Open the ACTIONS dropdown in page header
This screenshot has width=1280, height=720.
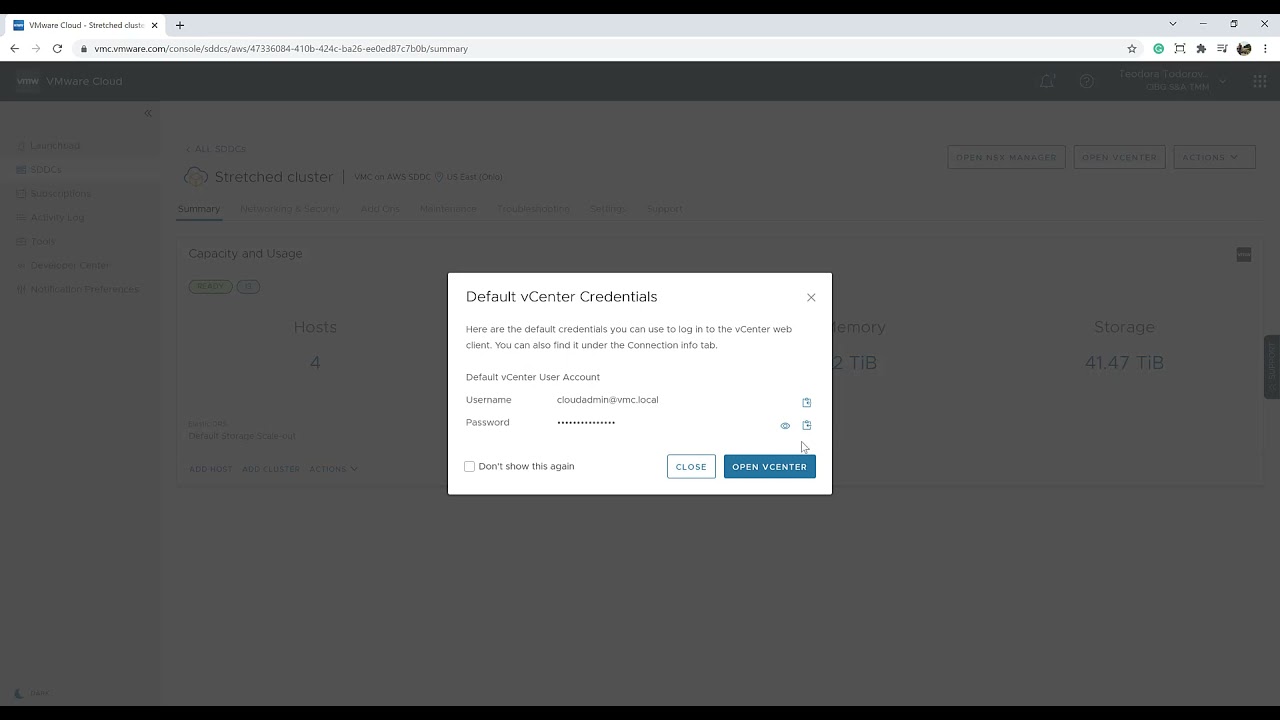[1213, 157]
